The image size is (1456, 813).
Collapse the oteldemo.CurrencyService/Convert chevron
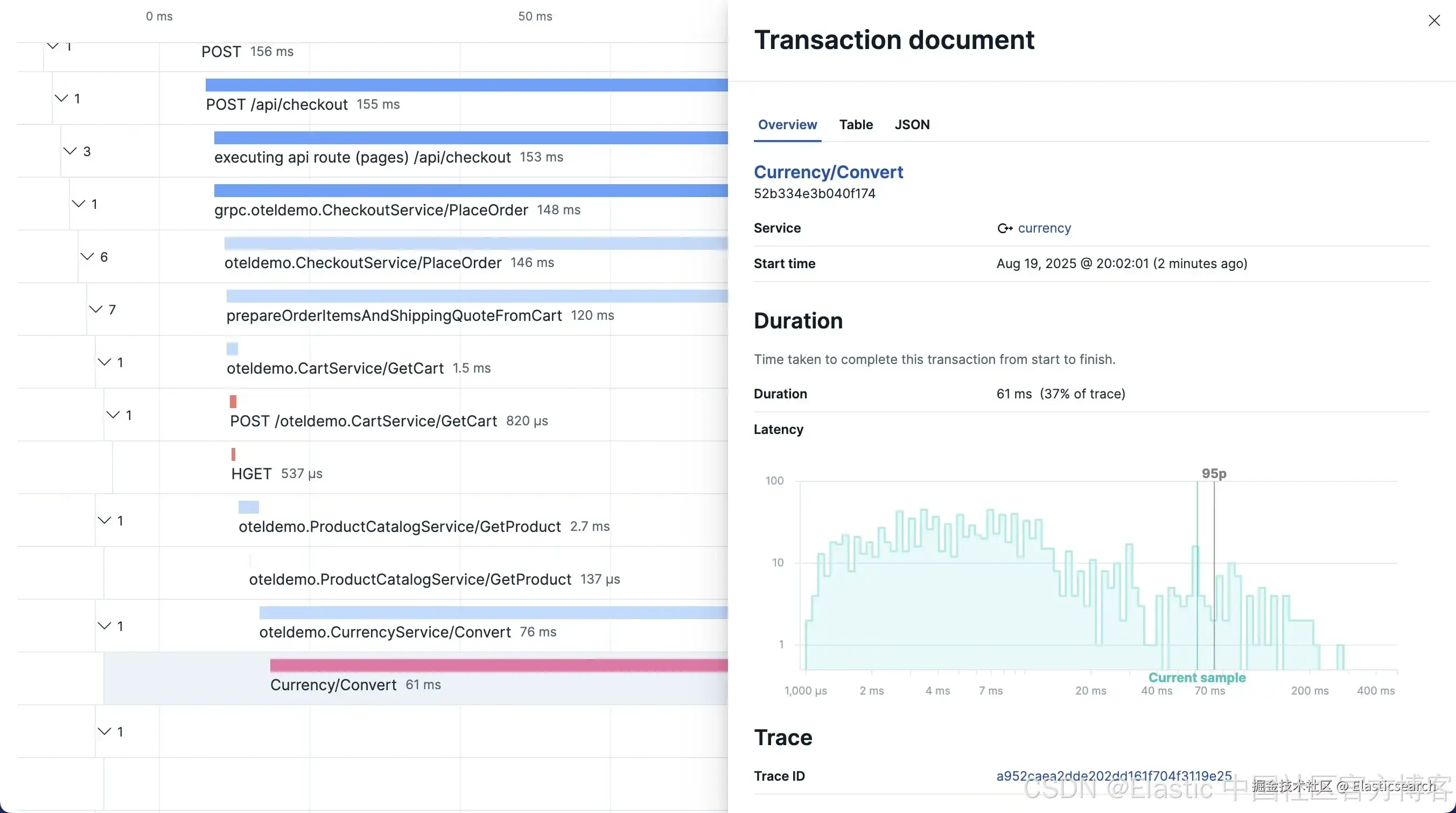104,626
